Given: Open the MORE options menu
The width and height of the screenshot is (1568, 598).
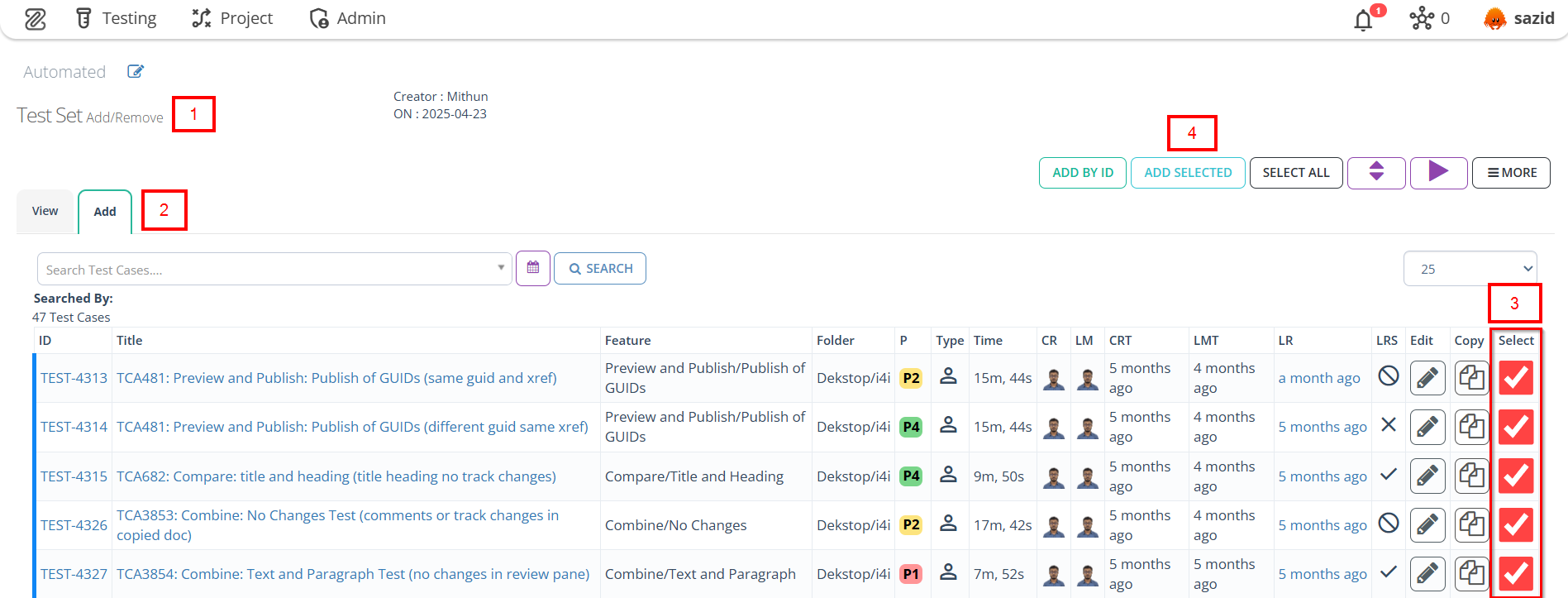Looking at the screenshot, I should click(x=1511, y=172).
